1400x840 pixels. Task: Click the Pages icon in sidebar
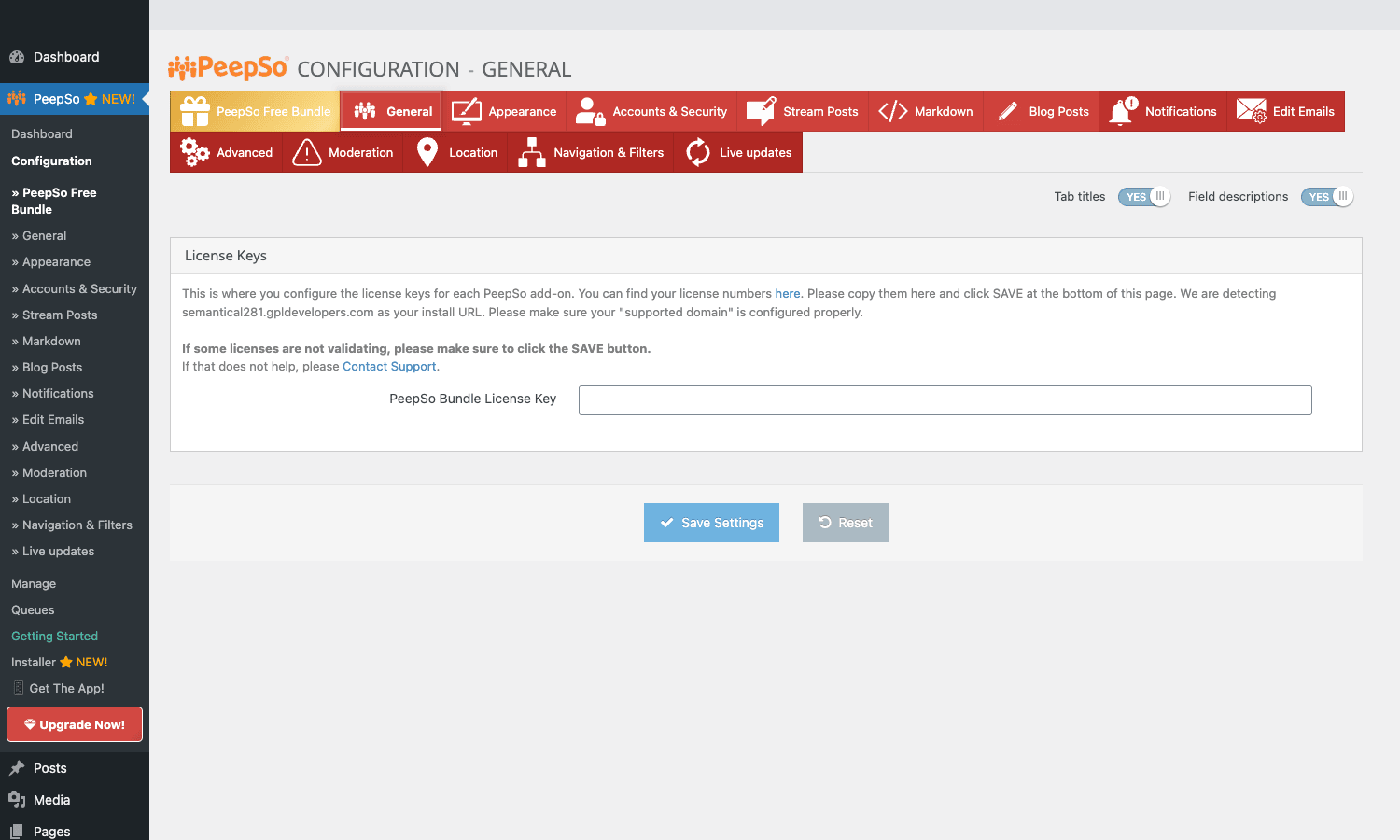coord(17,832)
